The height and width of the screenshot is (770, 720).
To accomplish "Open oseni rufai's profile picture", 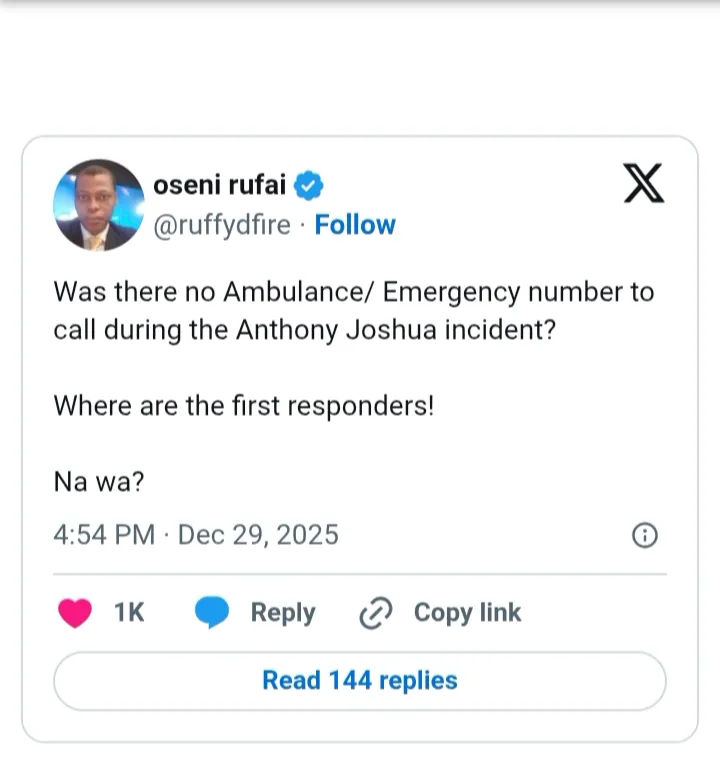I will click(98, 205).
